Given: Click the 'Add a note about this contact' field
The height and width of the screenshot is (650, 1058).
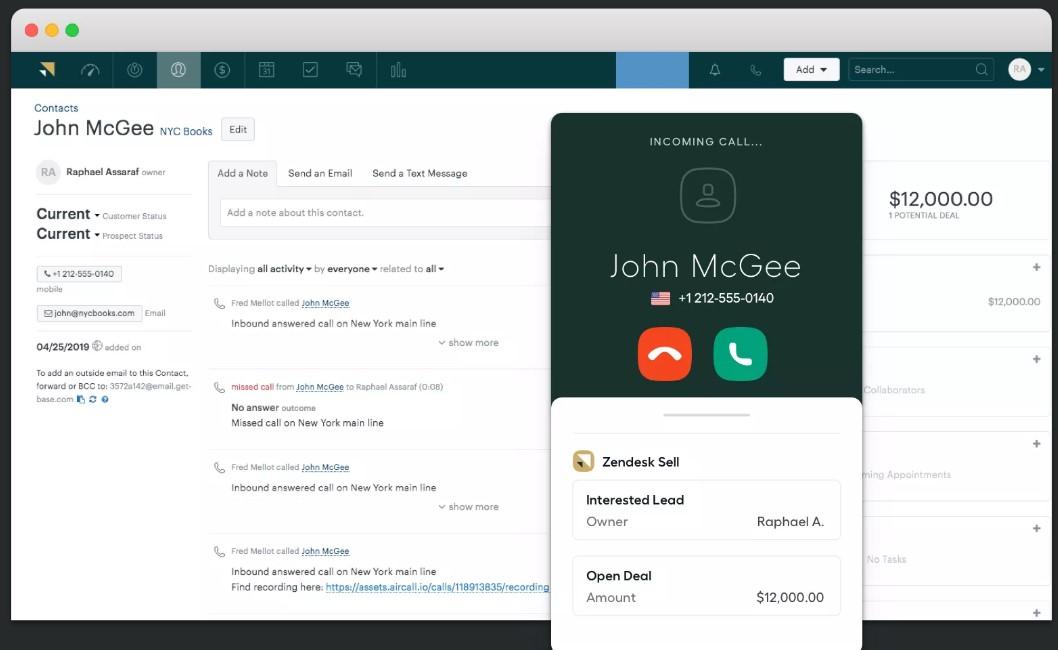Looking at the screenshot, I should point(385,213).
